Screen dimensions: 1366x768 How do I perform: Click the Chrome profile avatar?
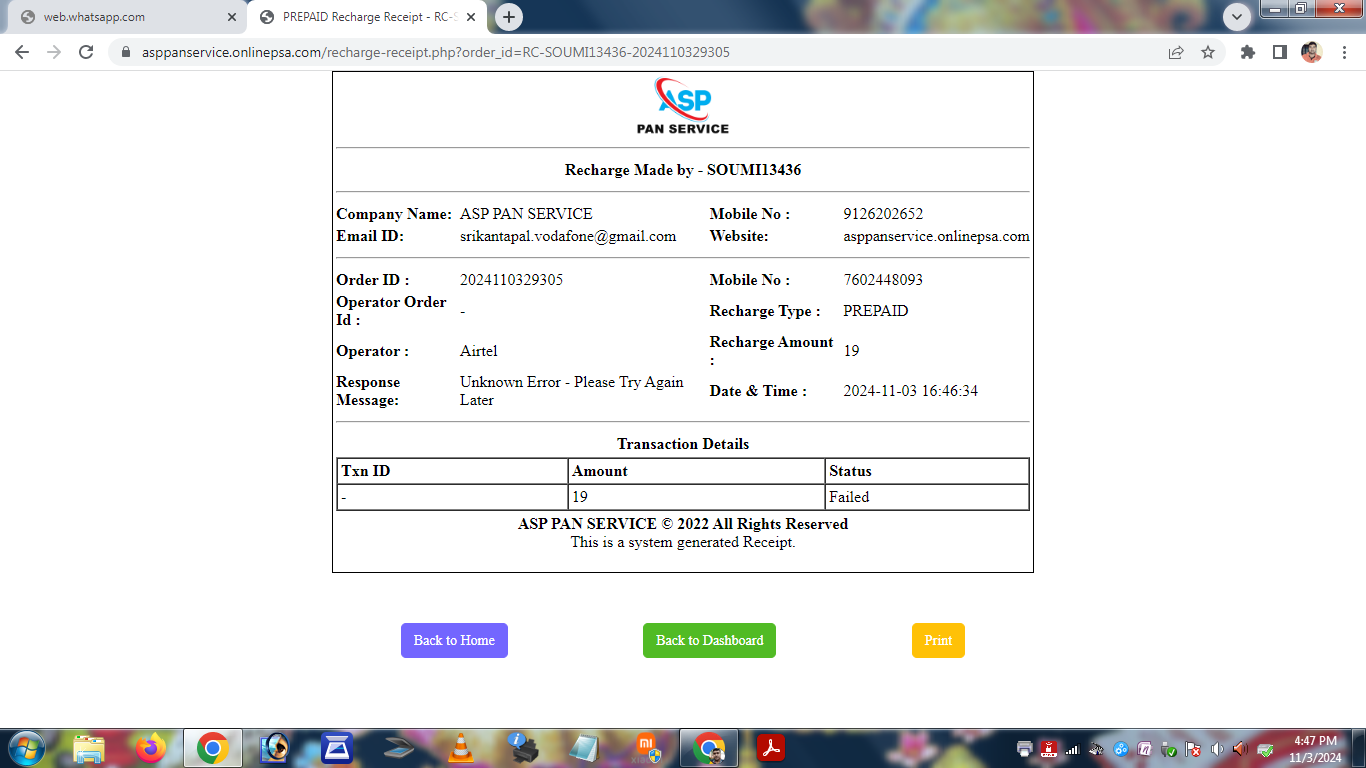pos(1311,52)
